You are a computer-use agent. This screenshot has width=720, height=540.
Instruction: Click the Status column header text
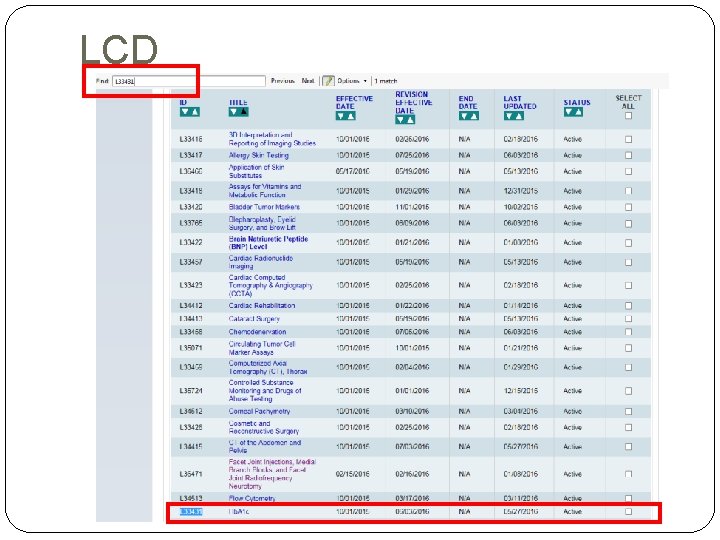click(577, 102)
